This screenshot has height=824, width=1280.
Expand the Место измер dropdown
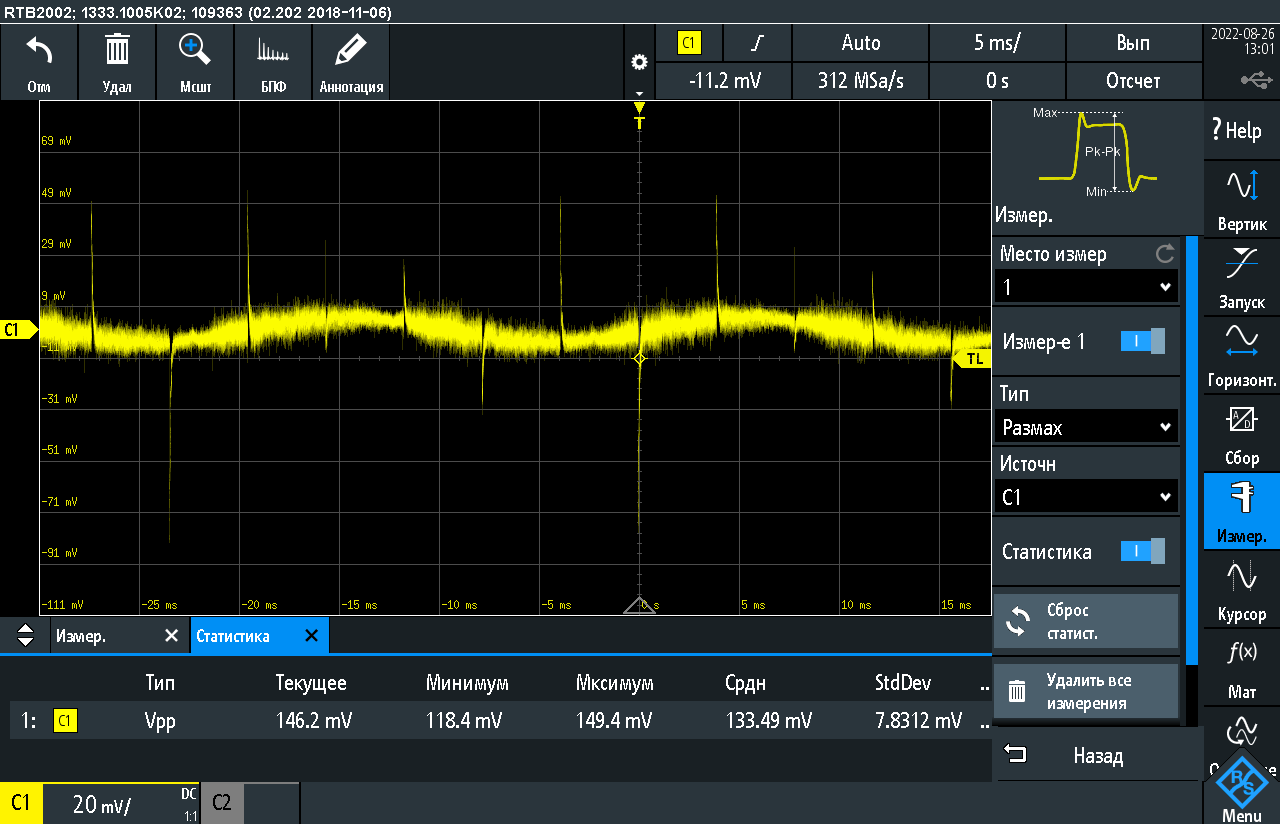(x=1086, y=288)
